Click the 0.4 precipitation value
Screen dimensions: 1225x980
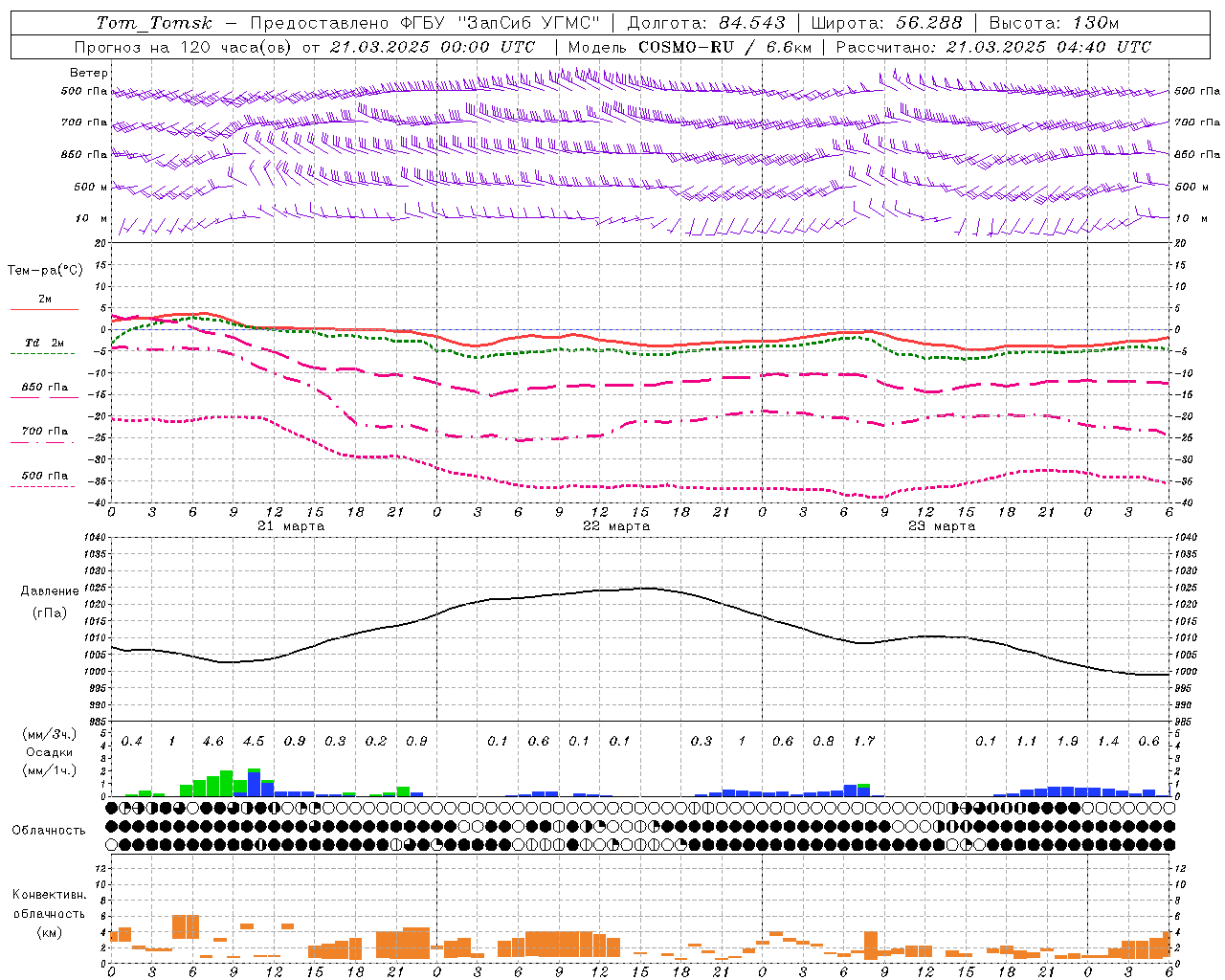[x=131, y=741]
